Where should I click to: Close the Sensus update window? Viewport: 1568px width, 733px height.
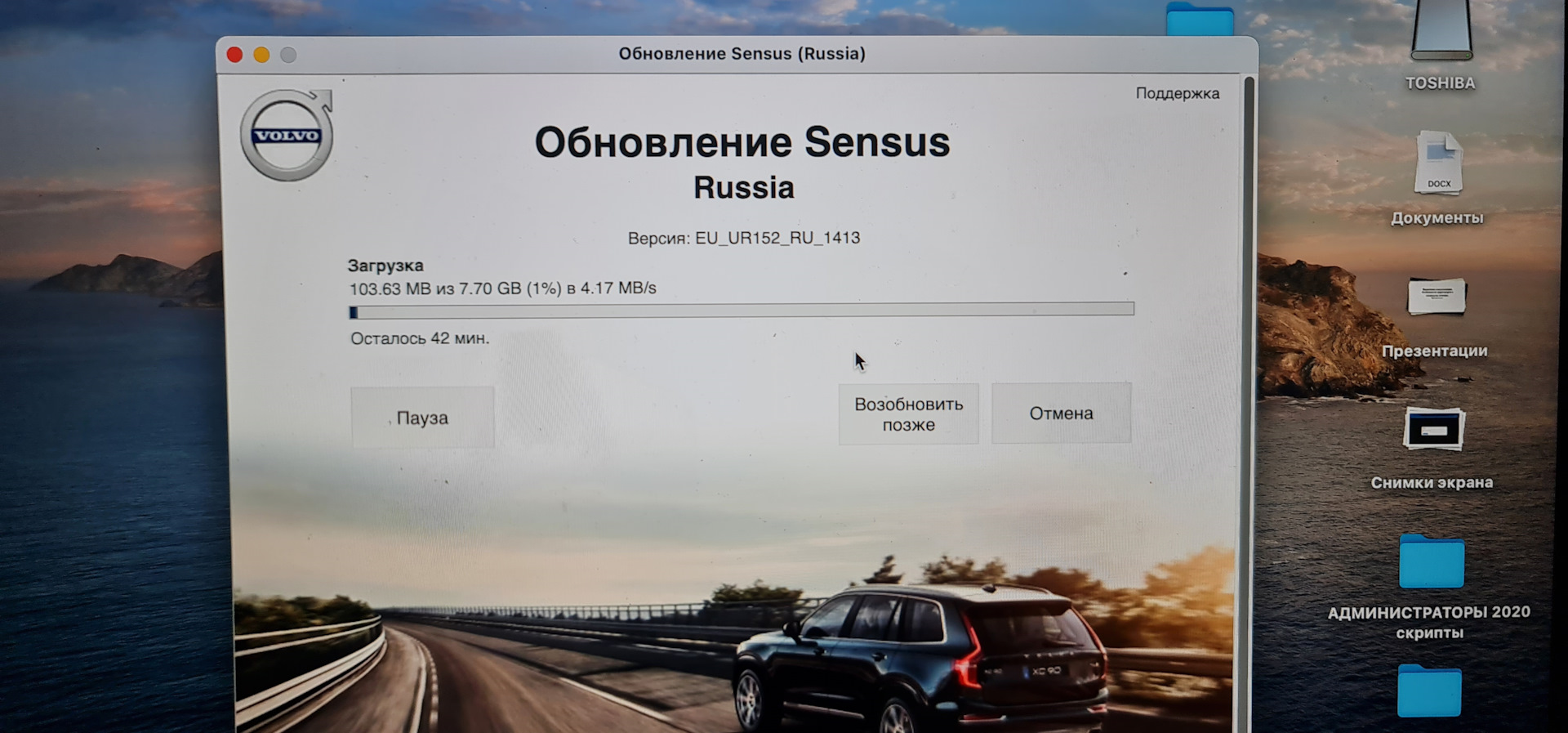[234, 55]
